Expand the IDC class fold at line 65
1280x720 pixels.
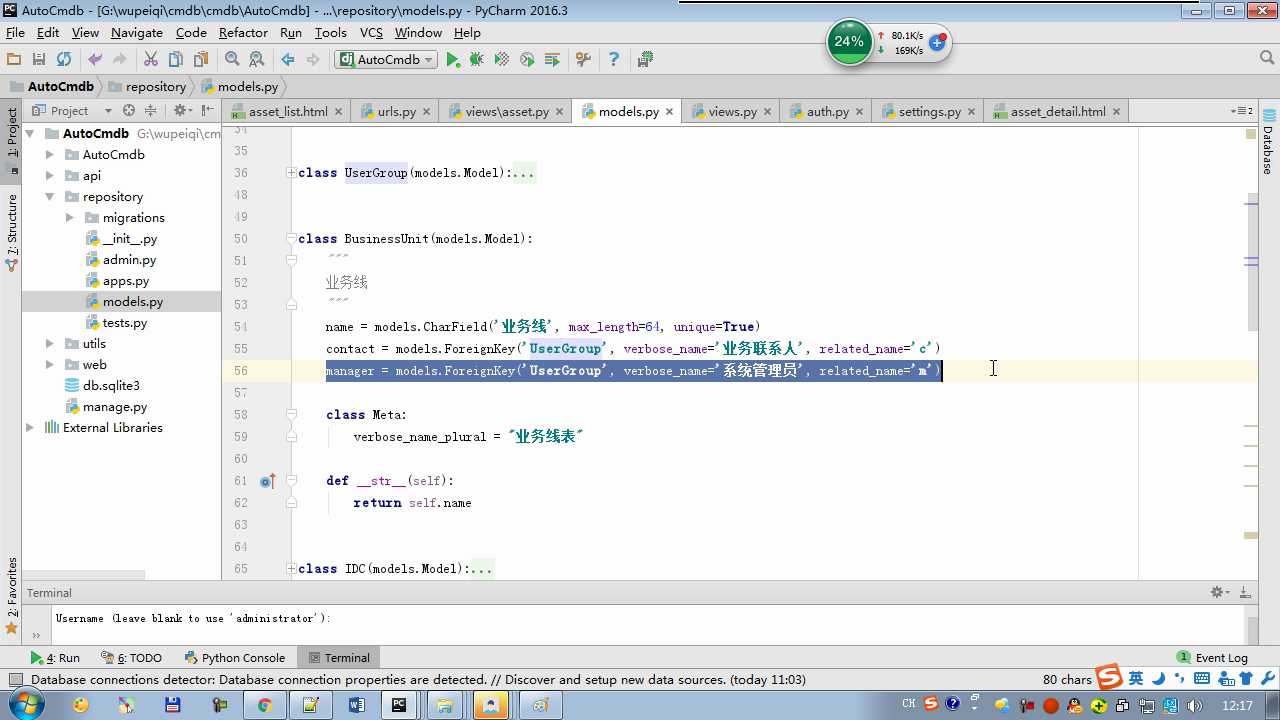point(291,569)
